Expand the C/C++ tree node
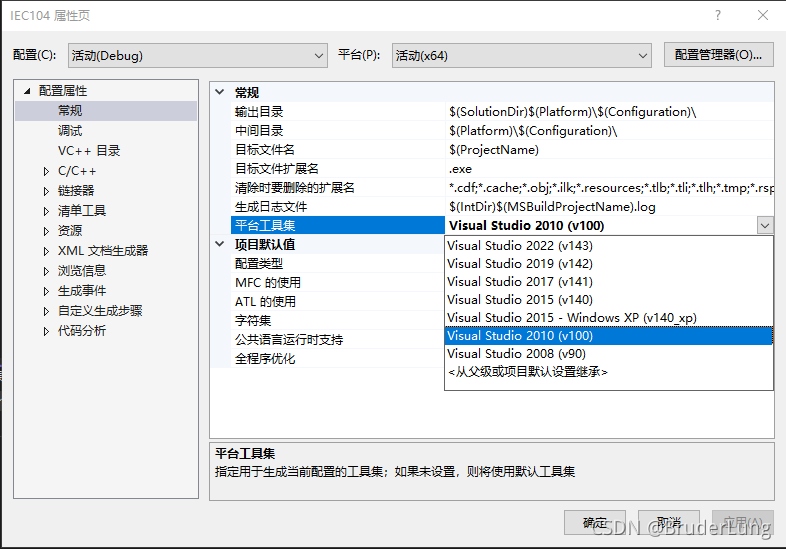The image size is (786, 549). pyautogui.click(x=46, y=171)
